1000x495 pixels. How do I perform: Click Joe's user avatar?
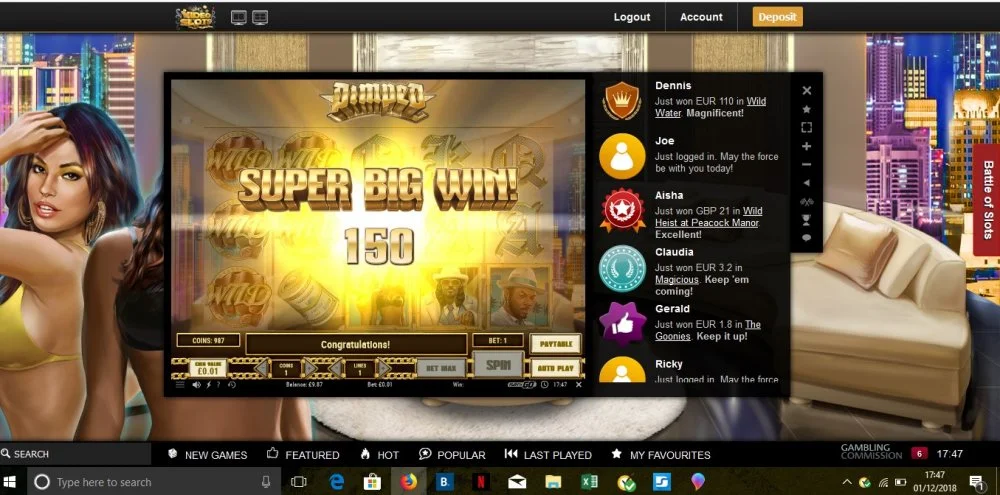tap(622, 156)
